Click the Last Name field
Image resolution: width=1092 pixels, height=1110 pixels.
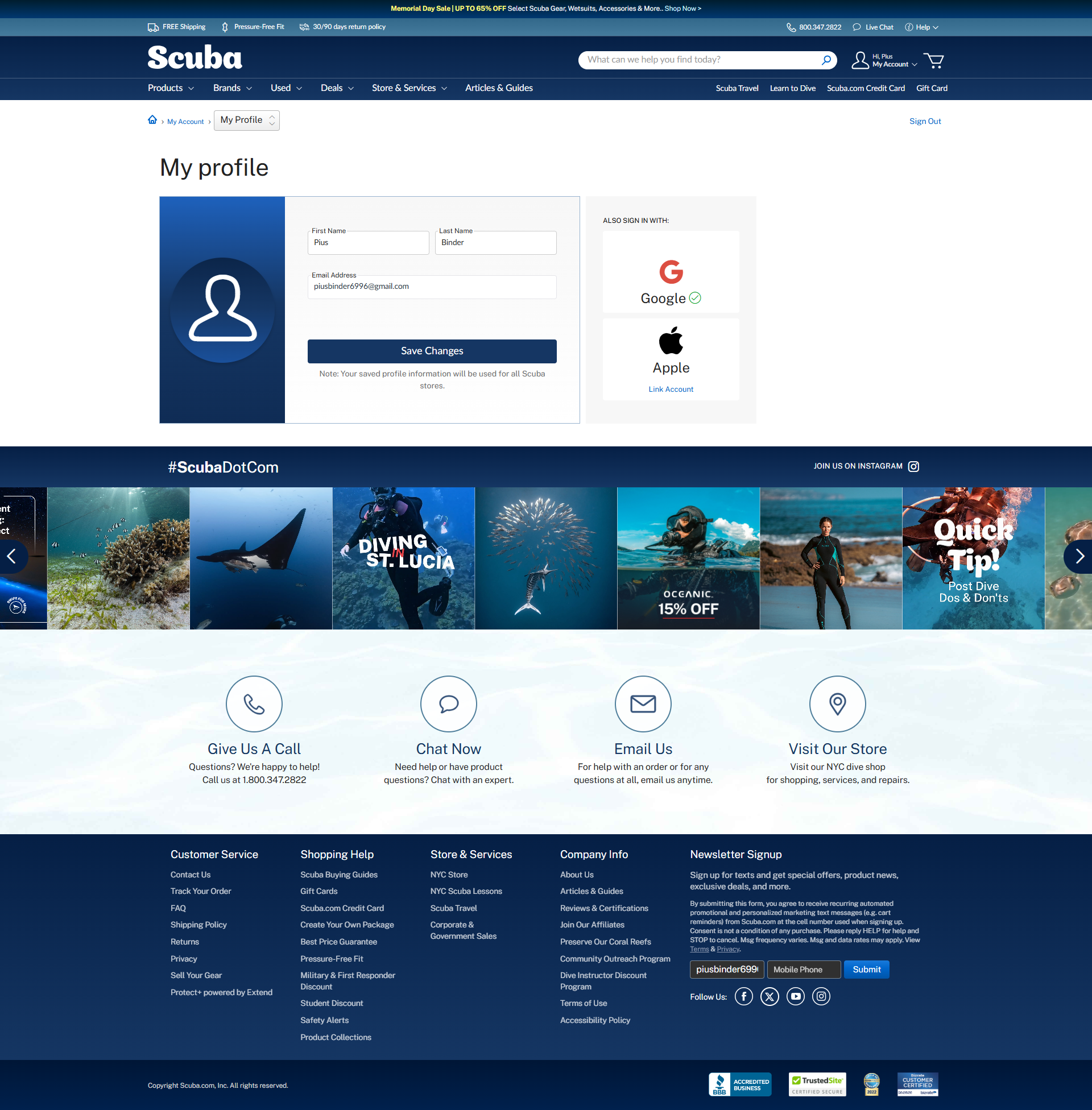pos(495,242)
